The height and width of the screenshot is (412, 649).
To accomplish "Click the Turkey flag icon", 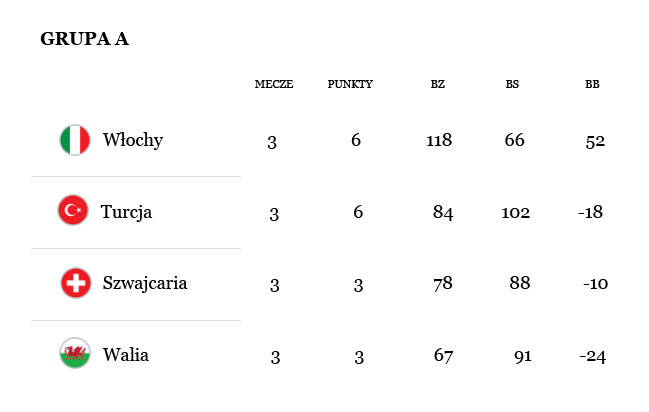I will [x=73, y=211].
